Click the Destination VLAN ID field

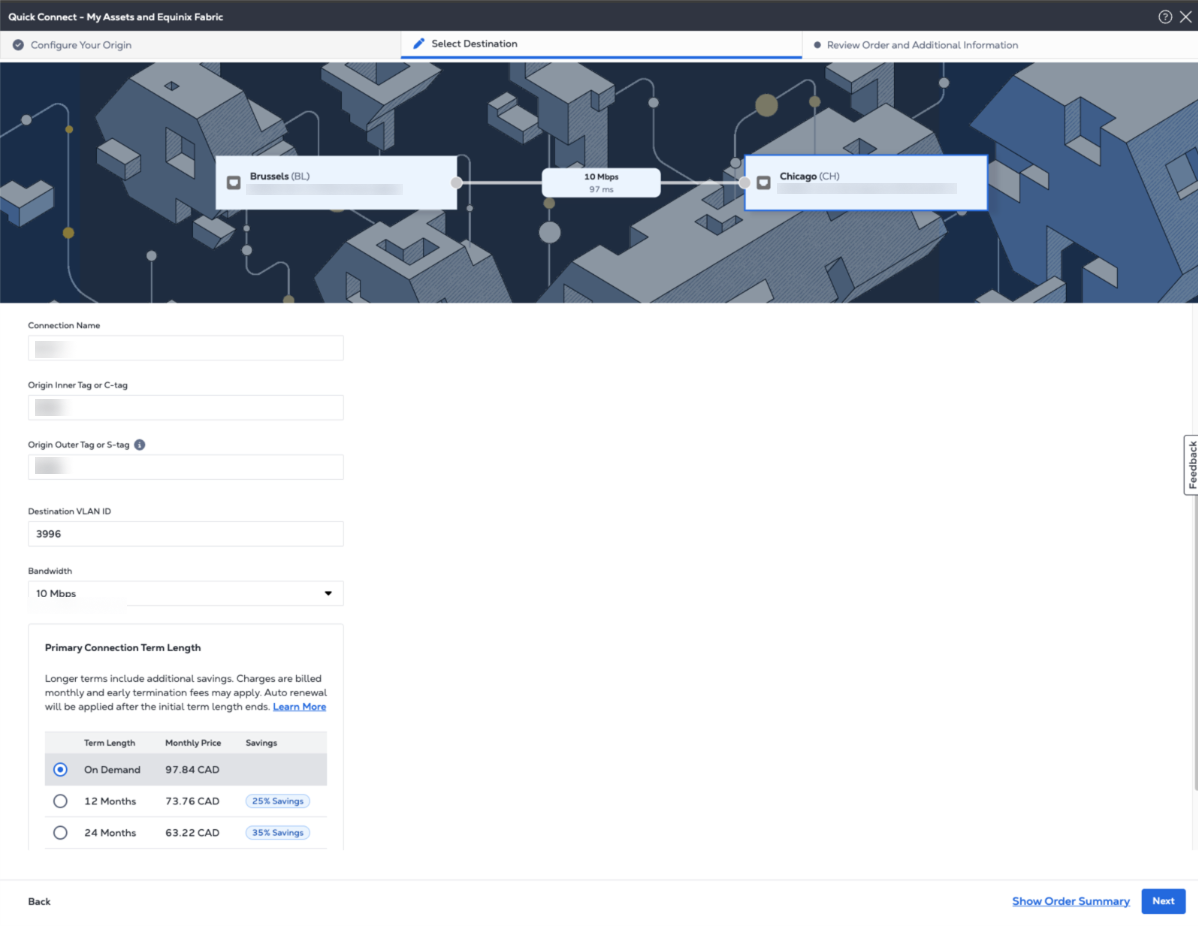186,534
